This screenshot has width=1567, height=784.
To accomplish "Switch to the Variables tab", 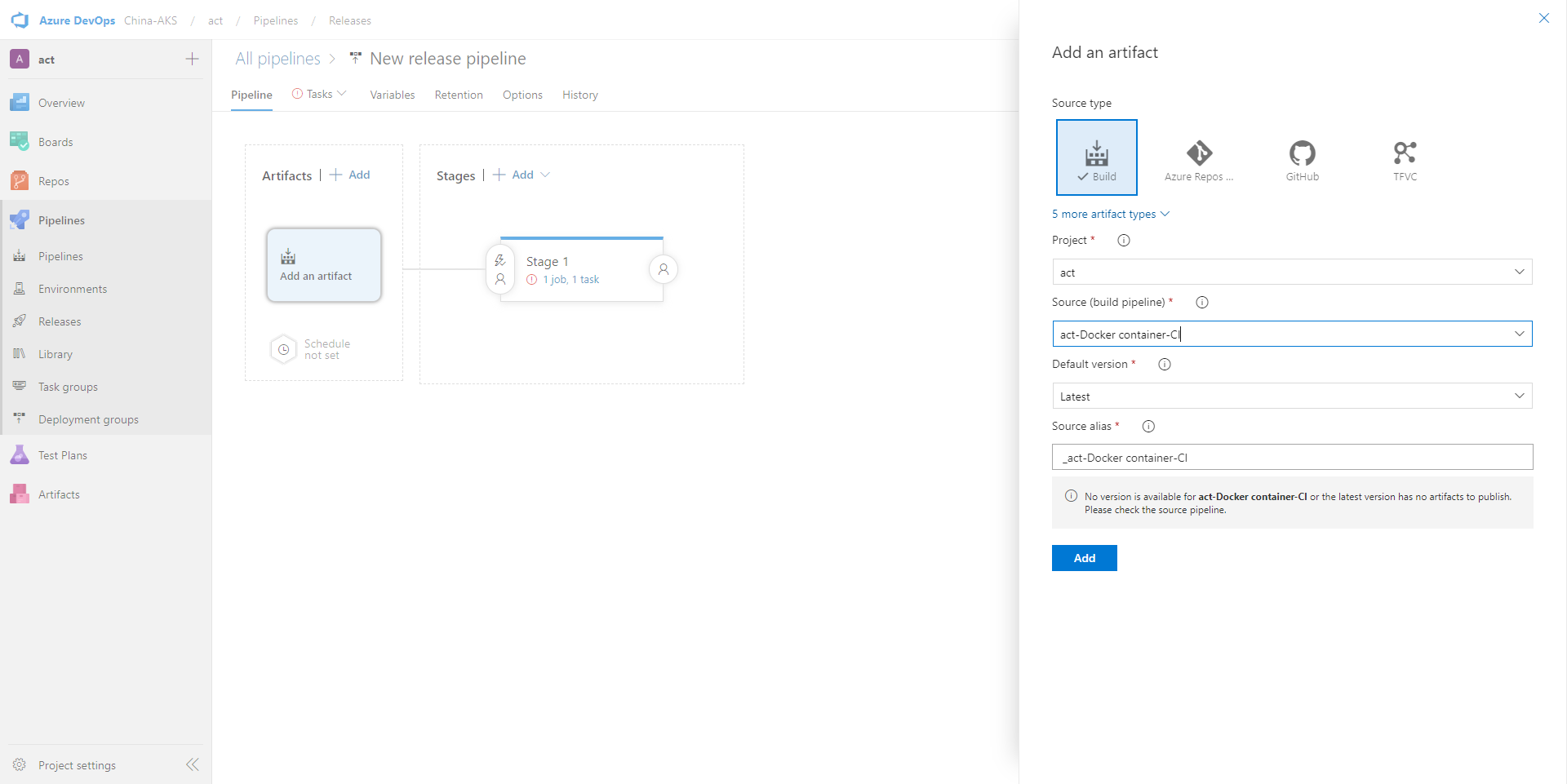I will coord(392,95).
